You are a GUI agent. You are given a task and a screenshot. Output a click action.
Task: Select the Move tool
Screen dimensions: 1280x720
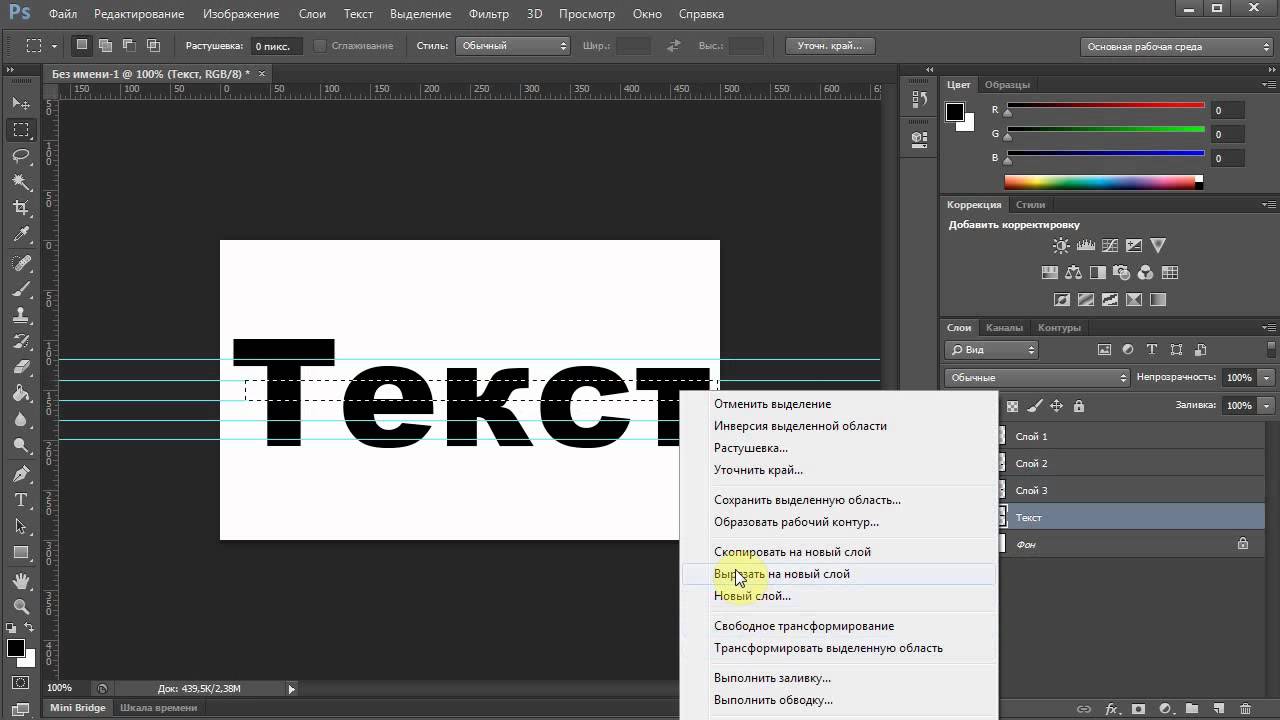point(21,103)
